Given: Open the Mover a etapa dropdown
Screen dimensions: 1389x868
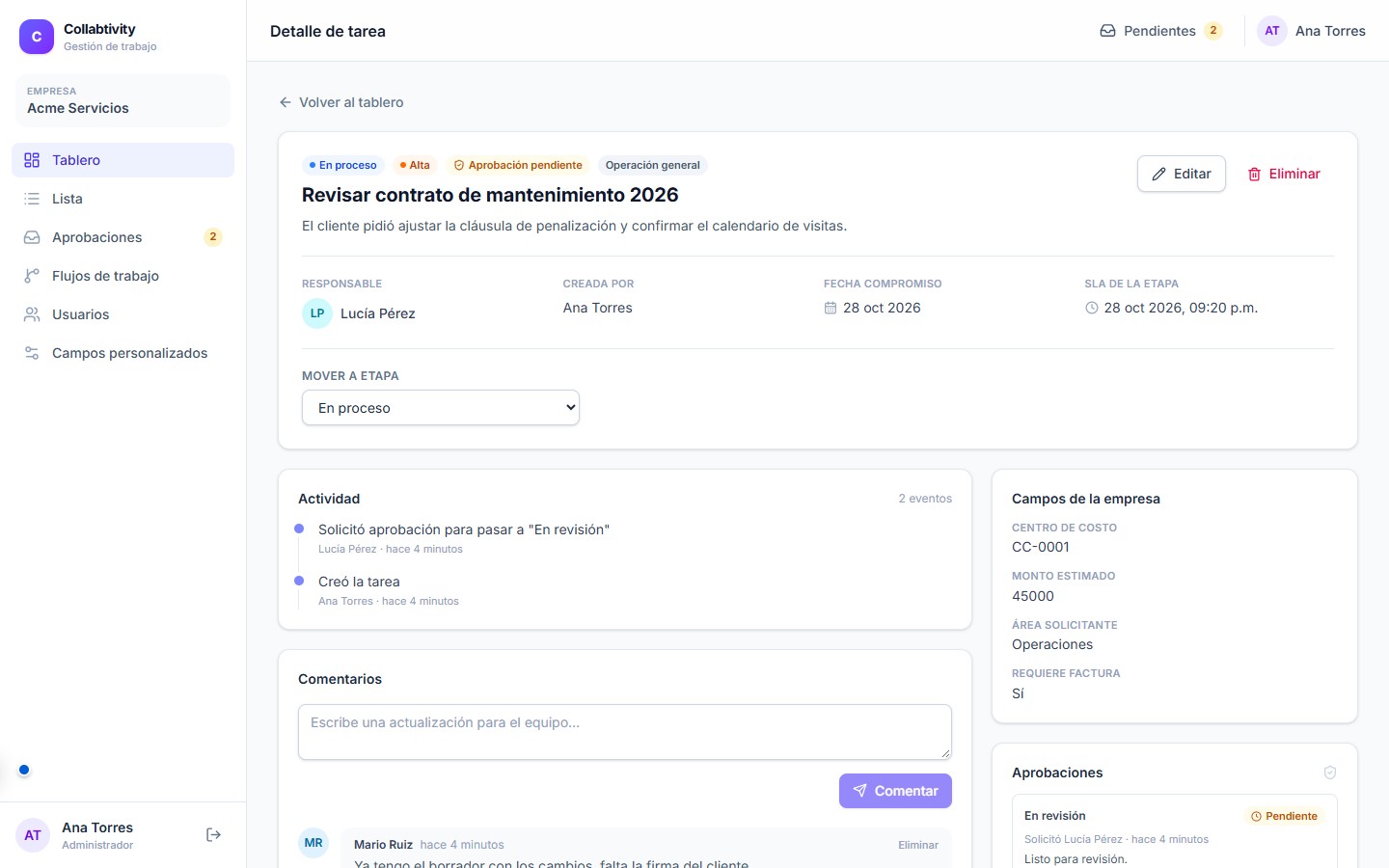Looking at the screenshot, I should pos(441,408).
